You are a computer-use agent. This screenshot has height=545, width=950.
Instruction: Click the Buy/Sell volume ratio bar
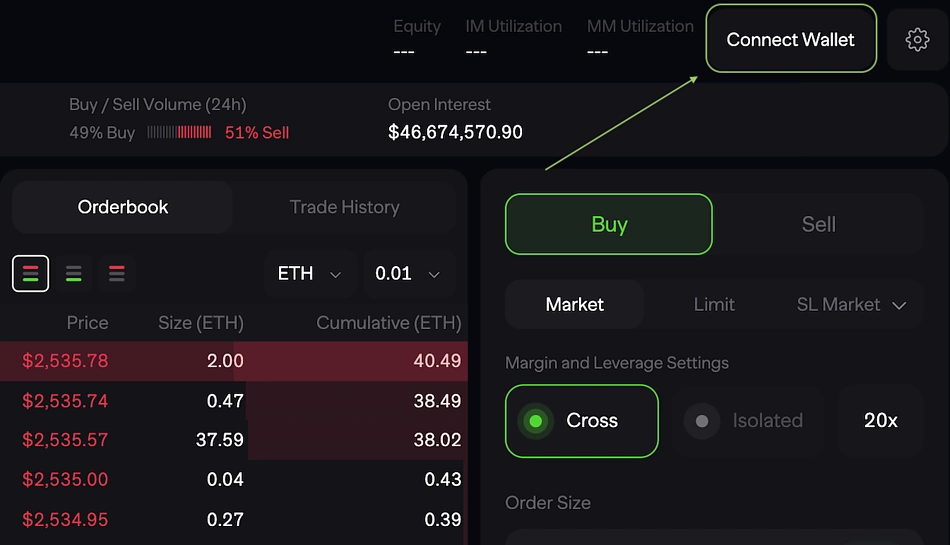pos(179,132)
